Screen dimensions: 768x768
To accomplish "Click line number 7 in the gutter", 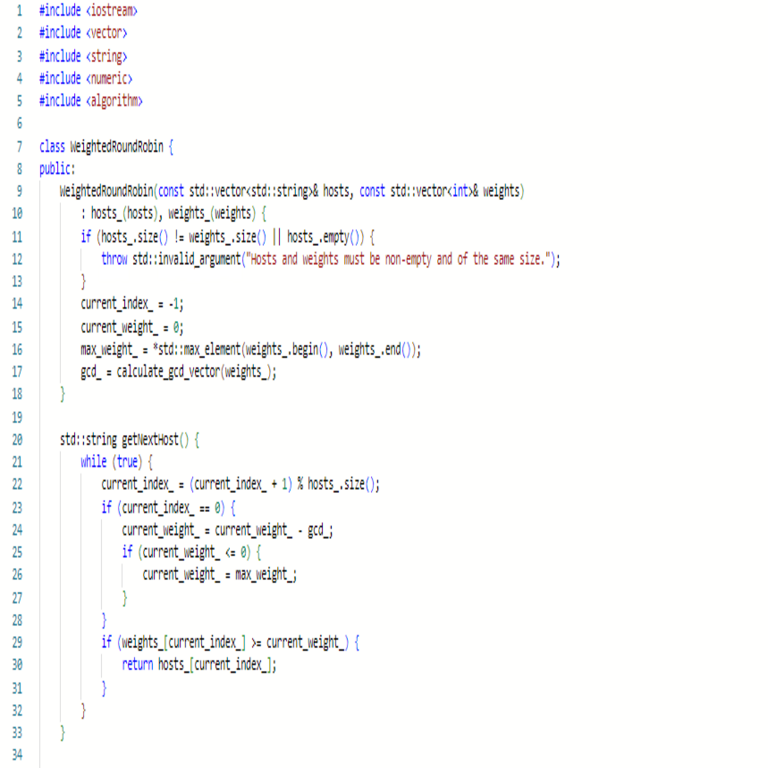I will [x=19, y=145].
